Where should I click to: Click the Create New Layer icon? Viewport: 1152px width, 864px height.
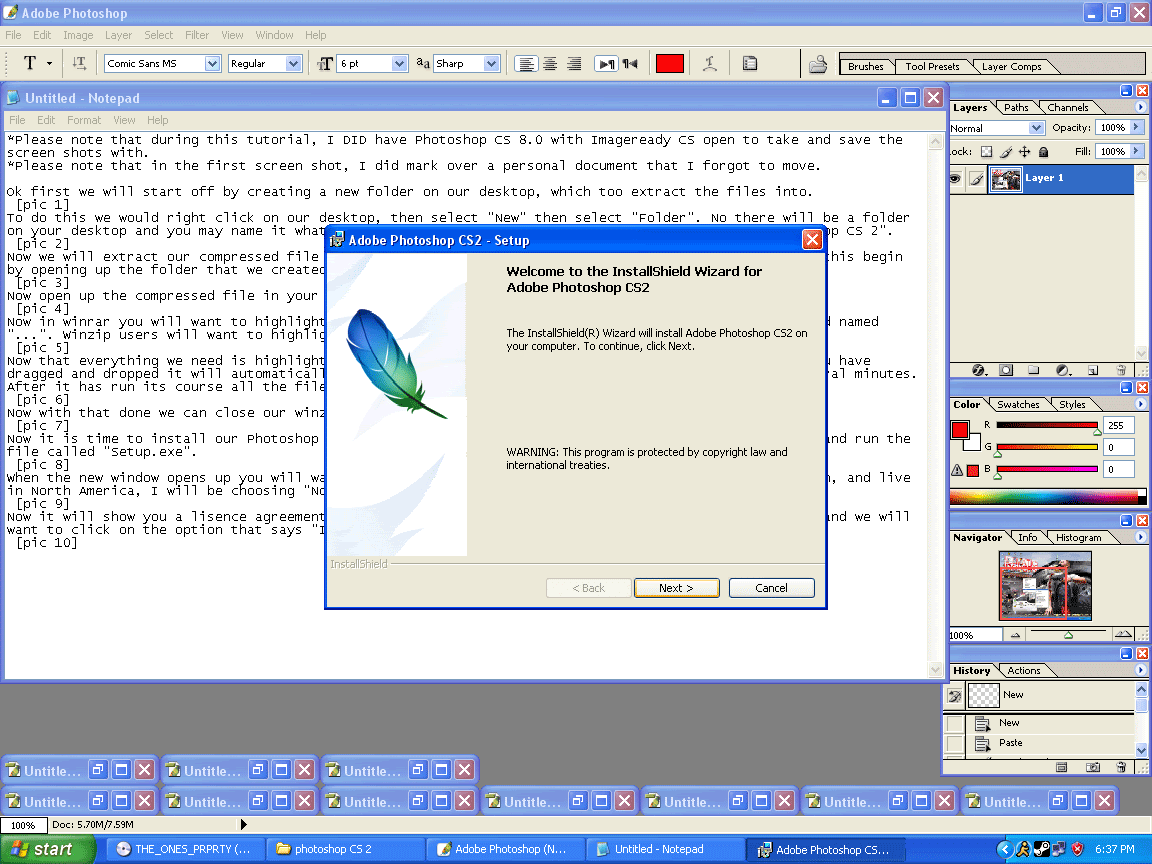point(1092,370)
